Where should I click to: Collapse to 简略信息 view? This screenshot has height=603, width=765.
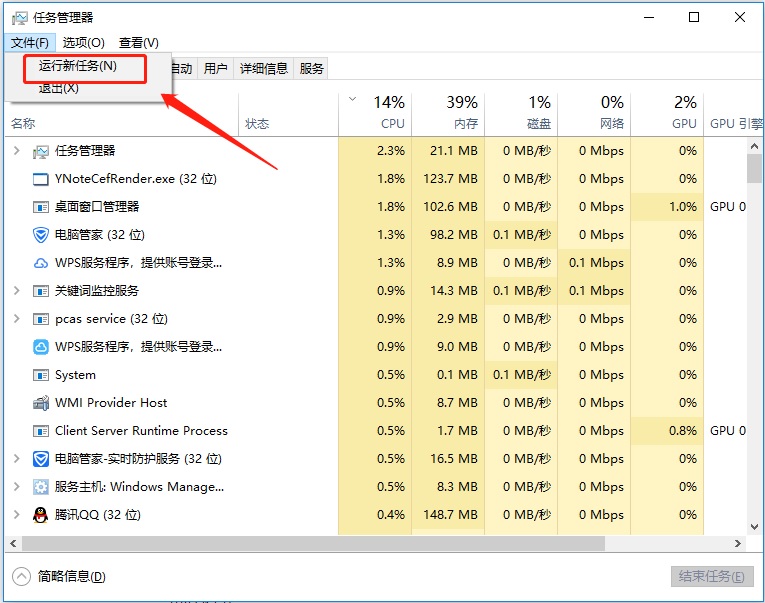60,577
